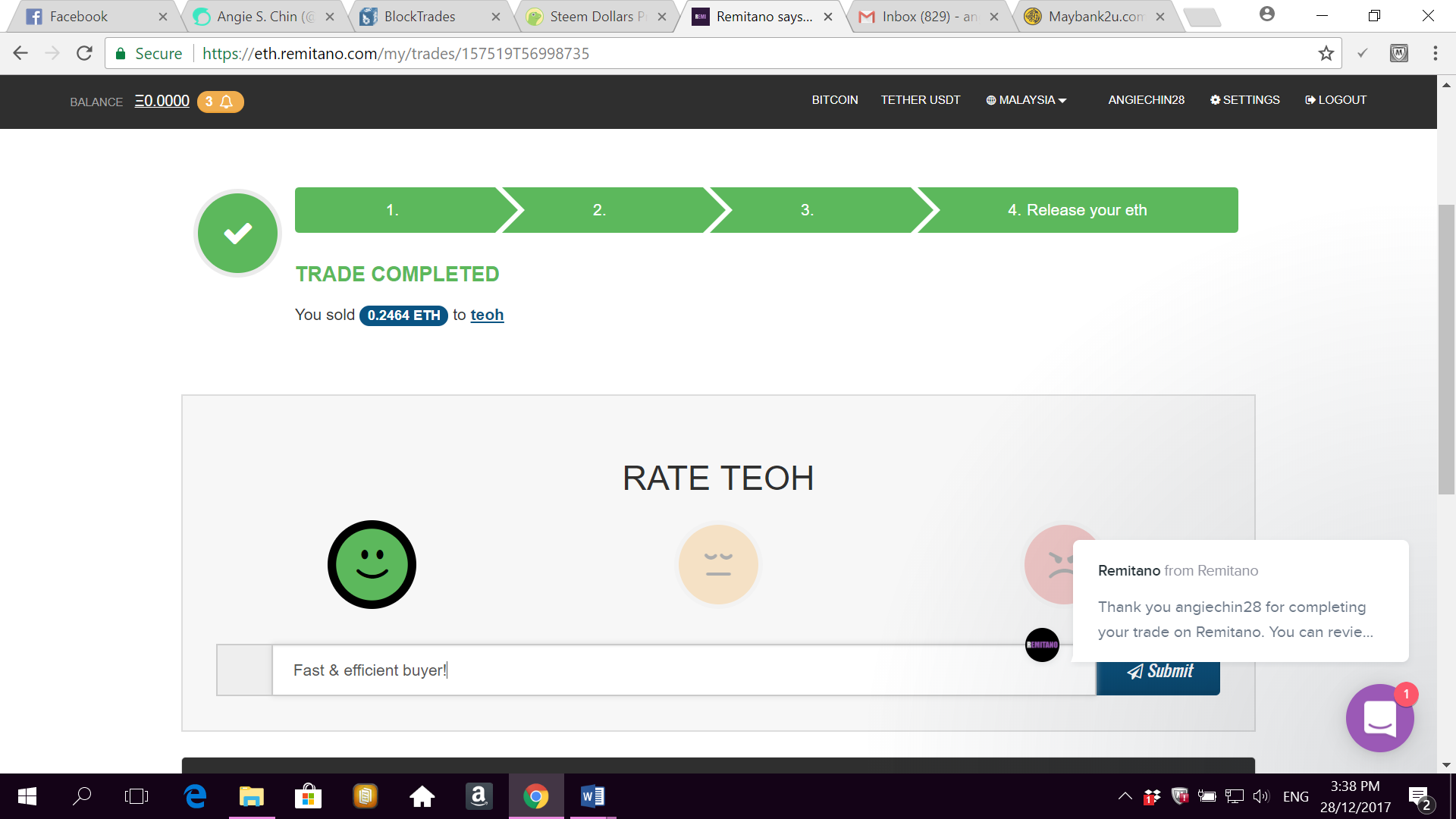
Task: Click the checkmark extension icon
Action: [1362, 53]
